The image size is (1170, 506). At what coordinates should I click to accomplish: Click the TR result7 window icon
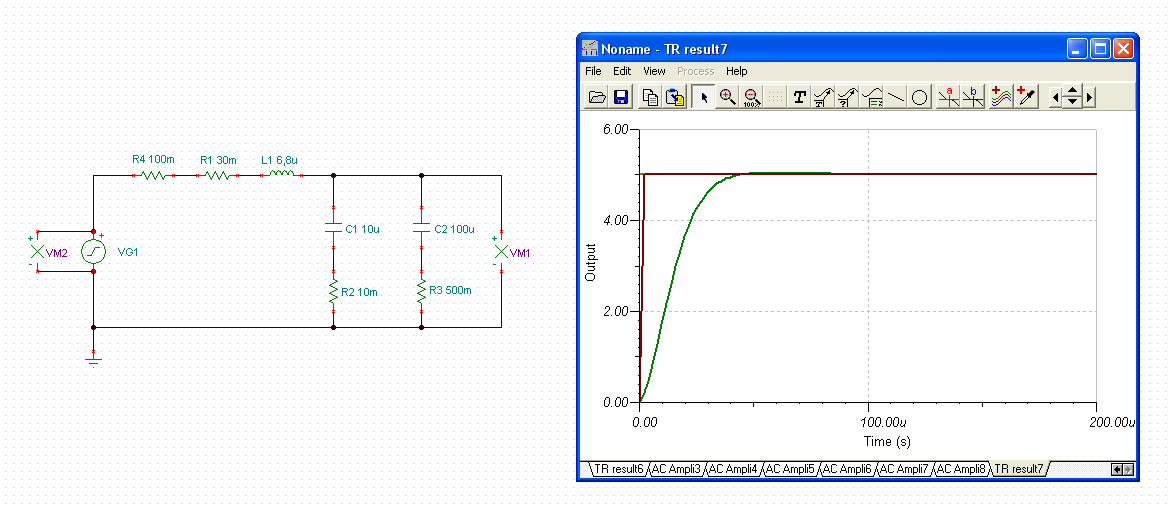pyautogui.click(x=590, y=49)
